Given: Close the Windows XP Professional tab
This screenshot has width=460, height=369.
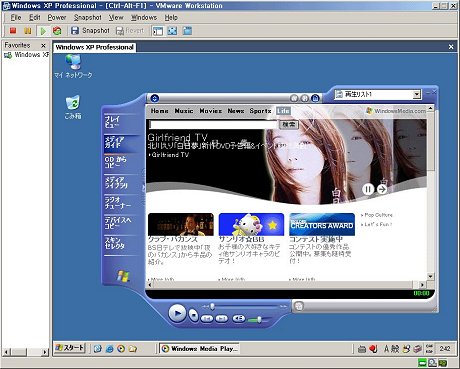Looking at the screenshot, I should point(451,47).
